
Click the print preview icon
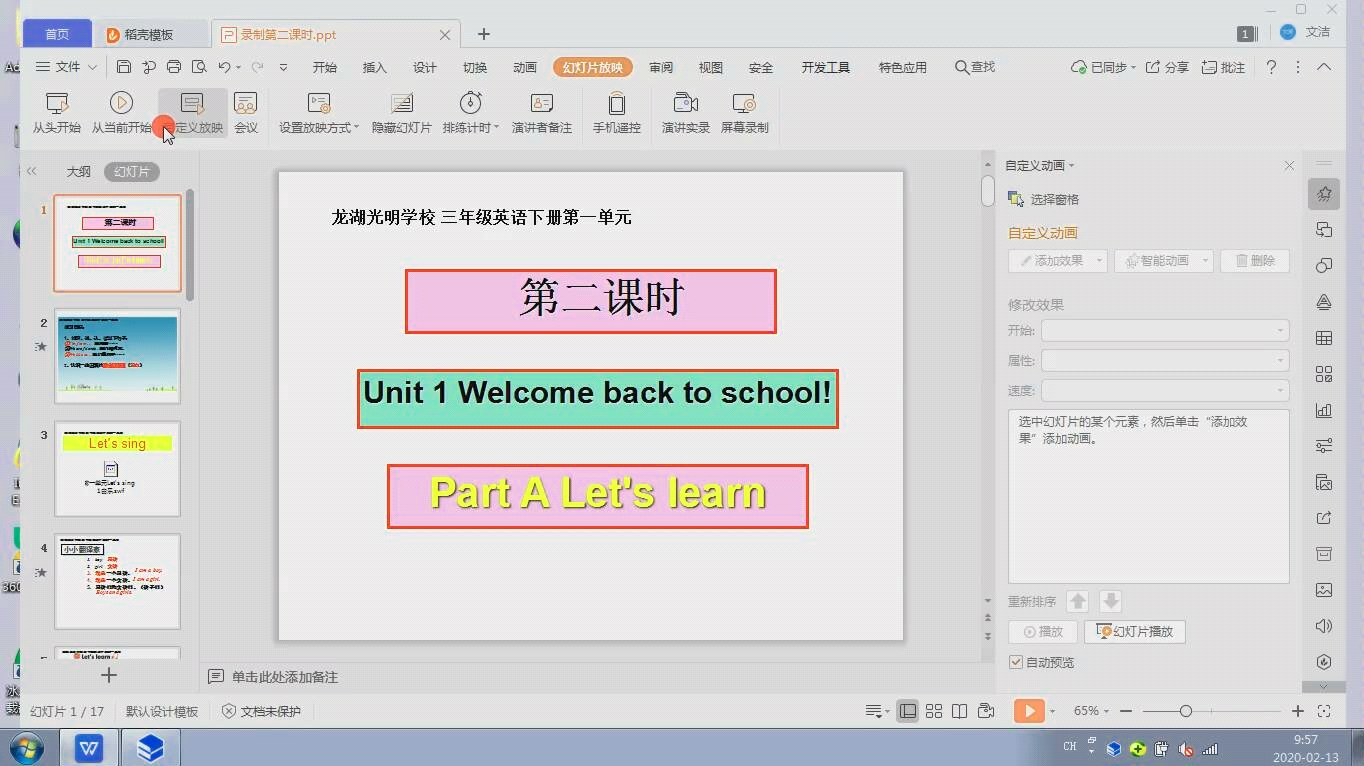(199, 67)
